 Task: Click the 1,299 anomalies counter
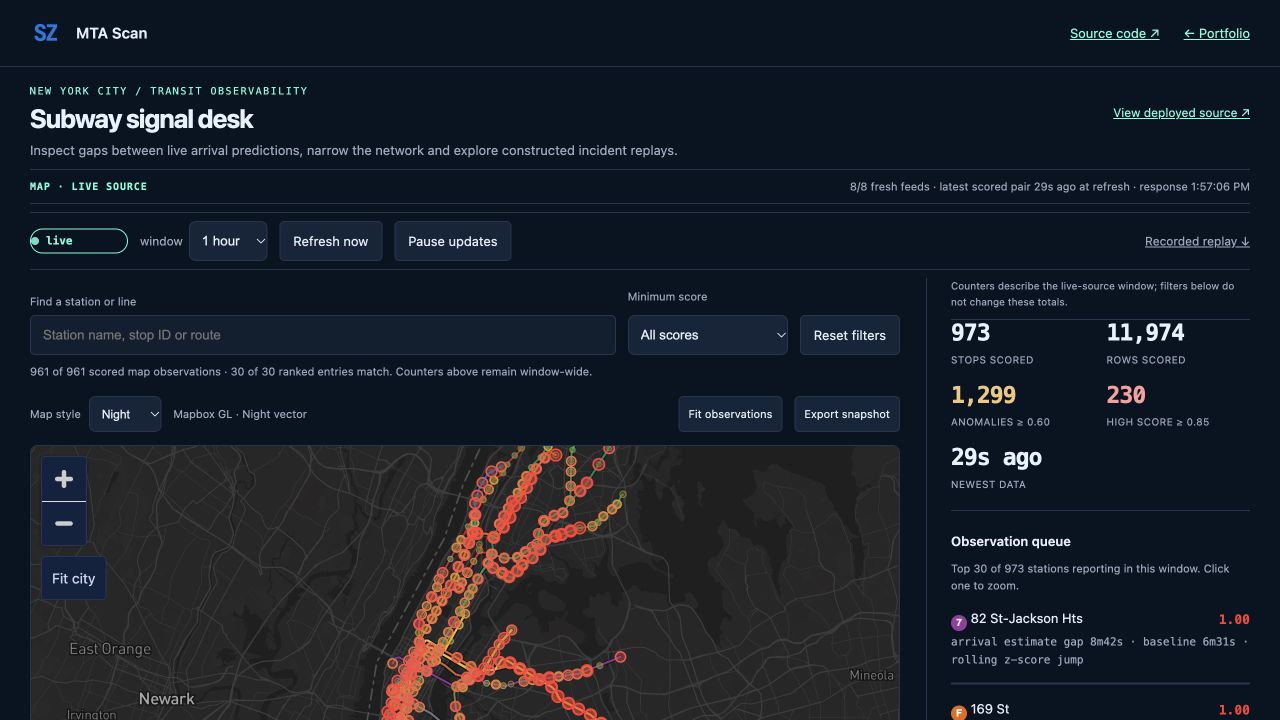983,395
